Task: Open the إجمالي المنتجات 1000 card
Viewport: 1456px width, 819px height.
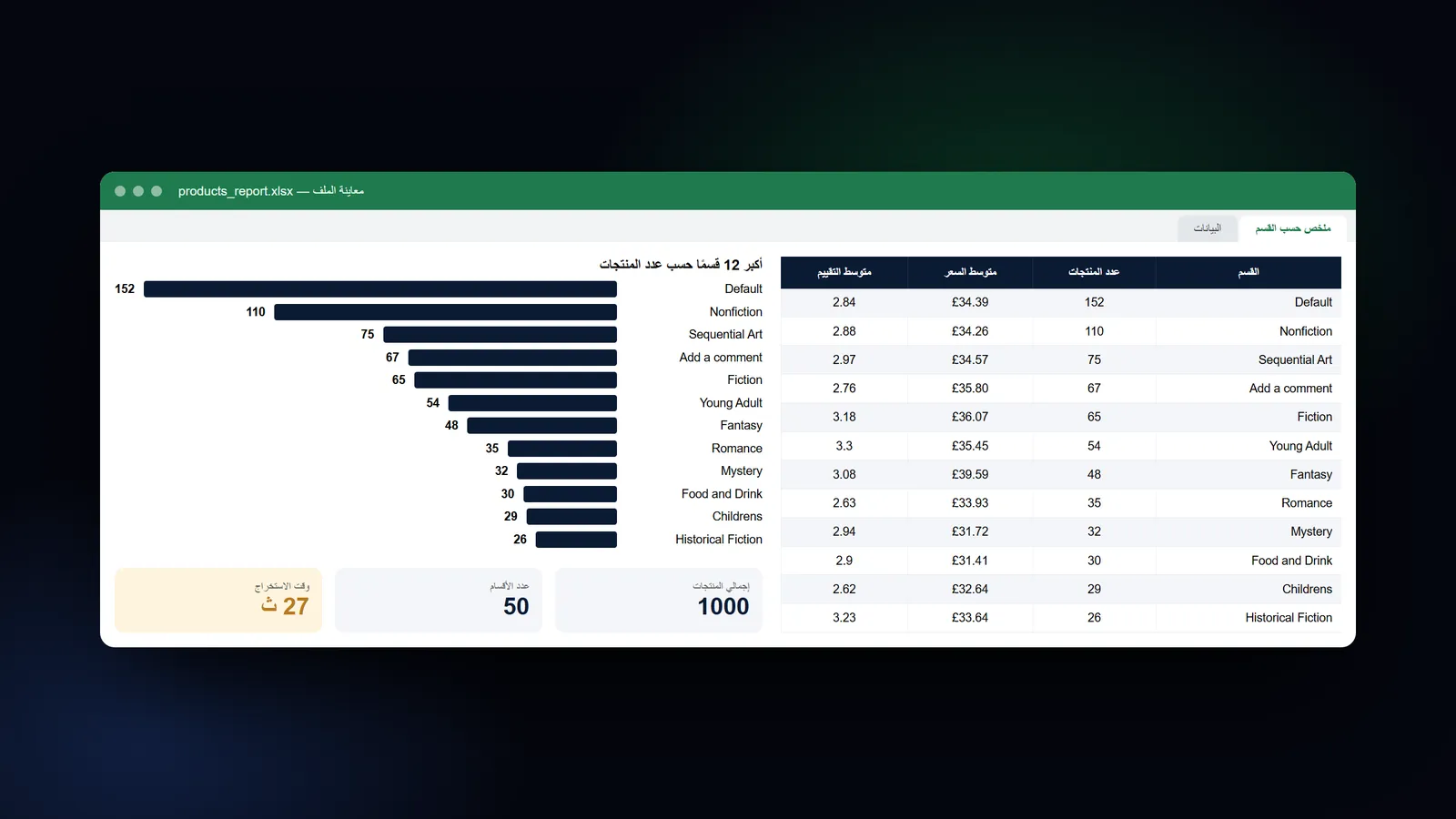Action: point(659,600)
